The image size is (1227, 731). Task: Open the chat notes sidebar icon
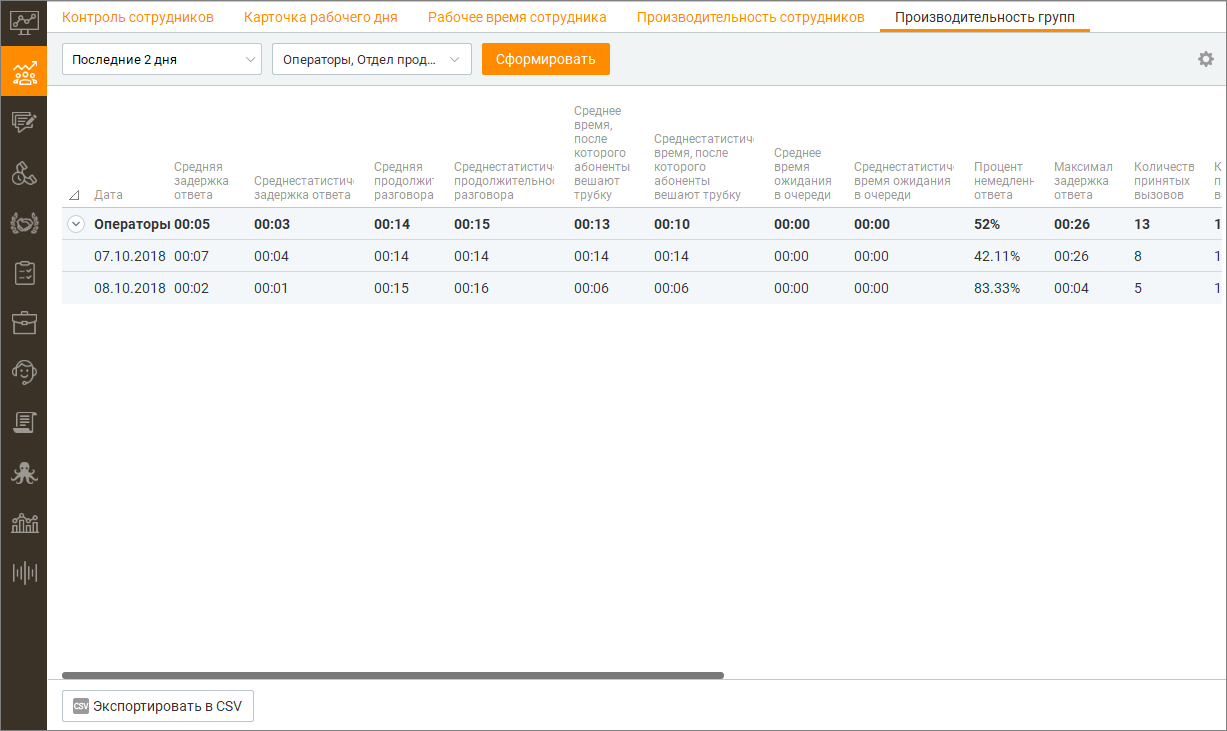tap(23, 122)
